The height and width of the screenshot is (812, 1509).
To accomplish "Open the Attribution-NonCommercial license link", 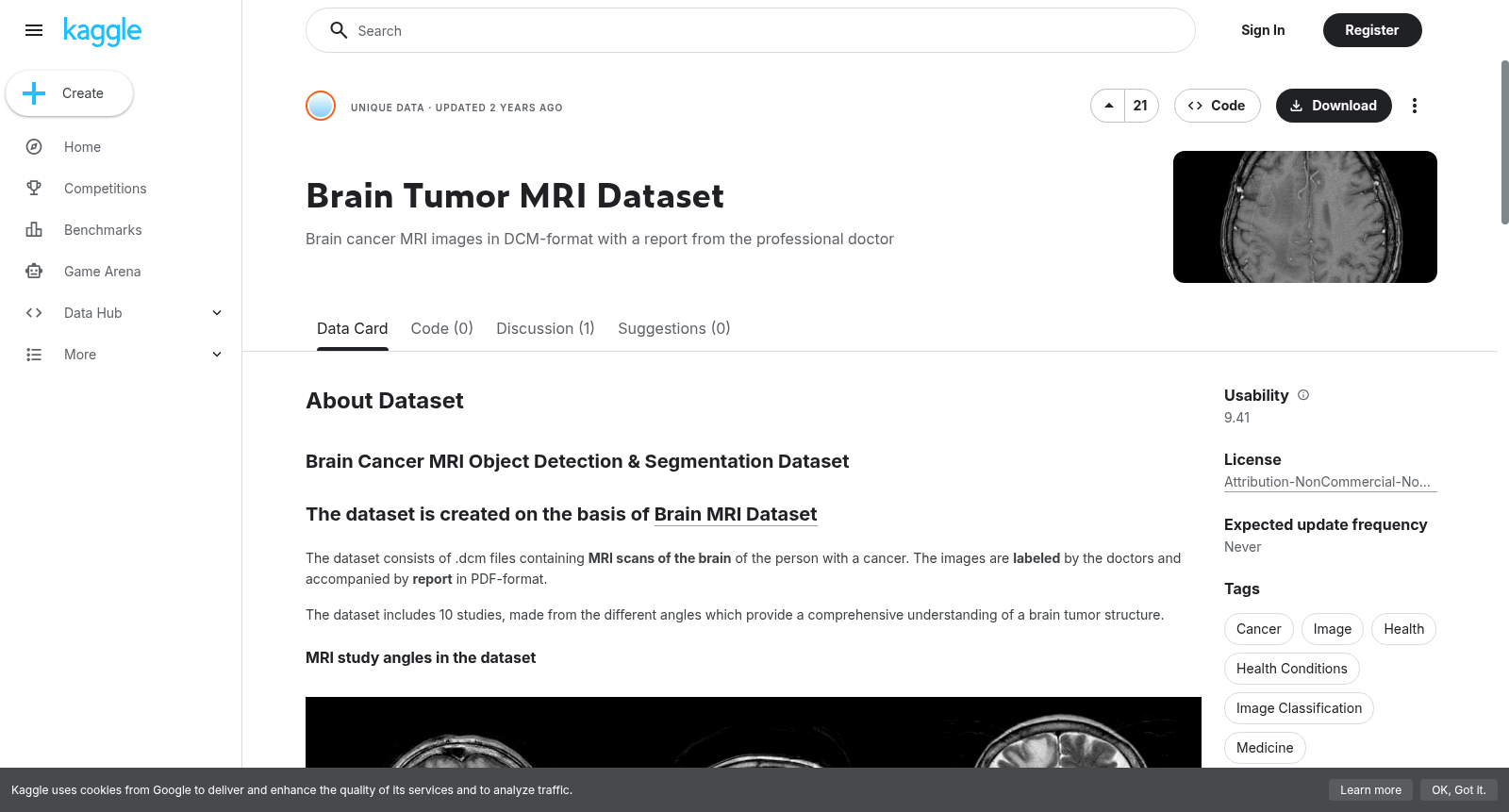I will pos(1330,482).
